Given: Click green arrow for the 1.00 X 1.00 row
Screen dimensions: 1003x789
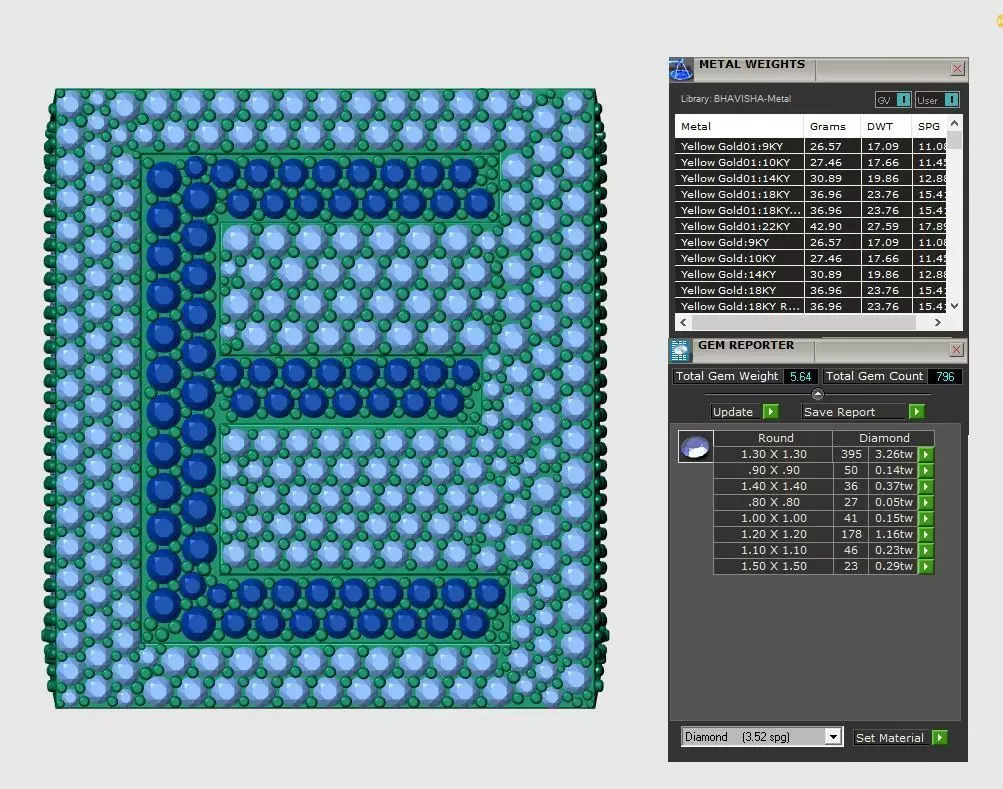Looking at the screenshot, I should (x=926, y=518).
